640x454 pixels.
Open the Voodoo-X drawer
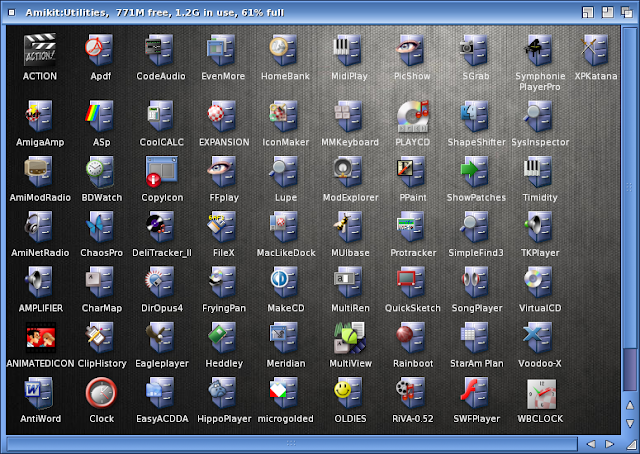click(x=539, y=338)
